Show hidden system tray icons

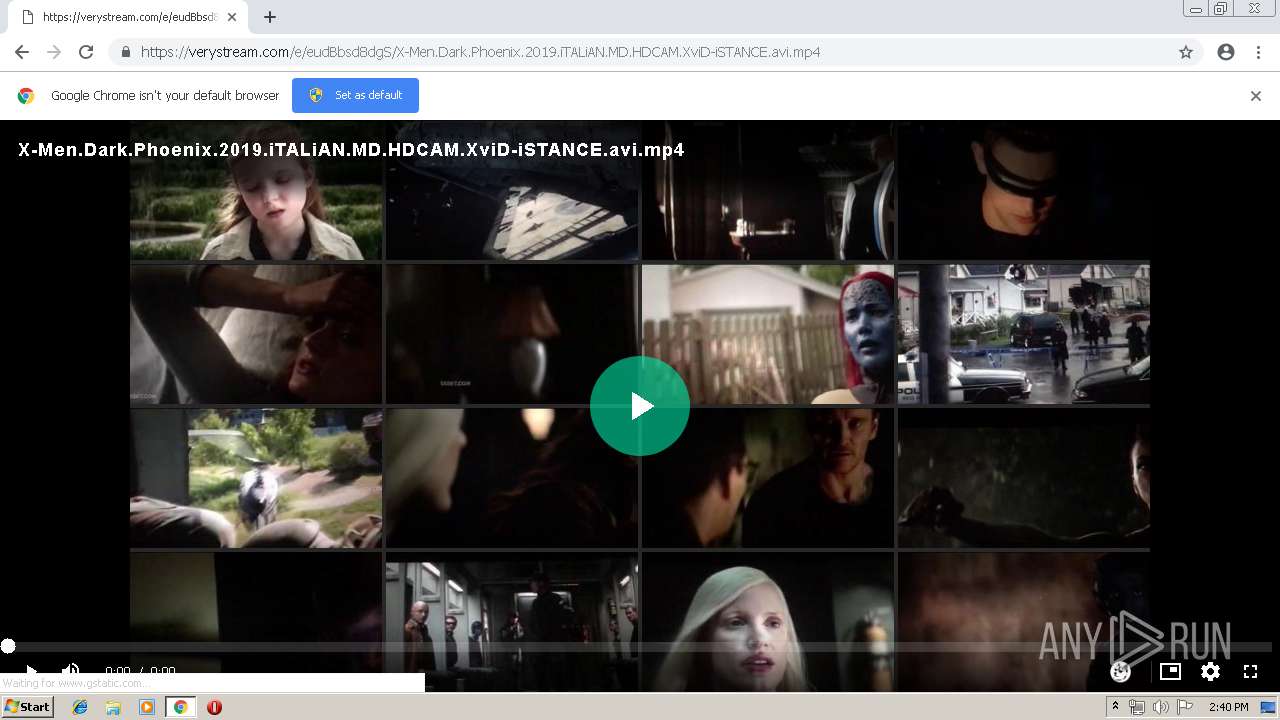click(x=1115, y=707)
